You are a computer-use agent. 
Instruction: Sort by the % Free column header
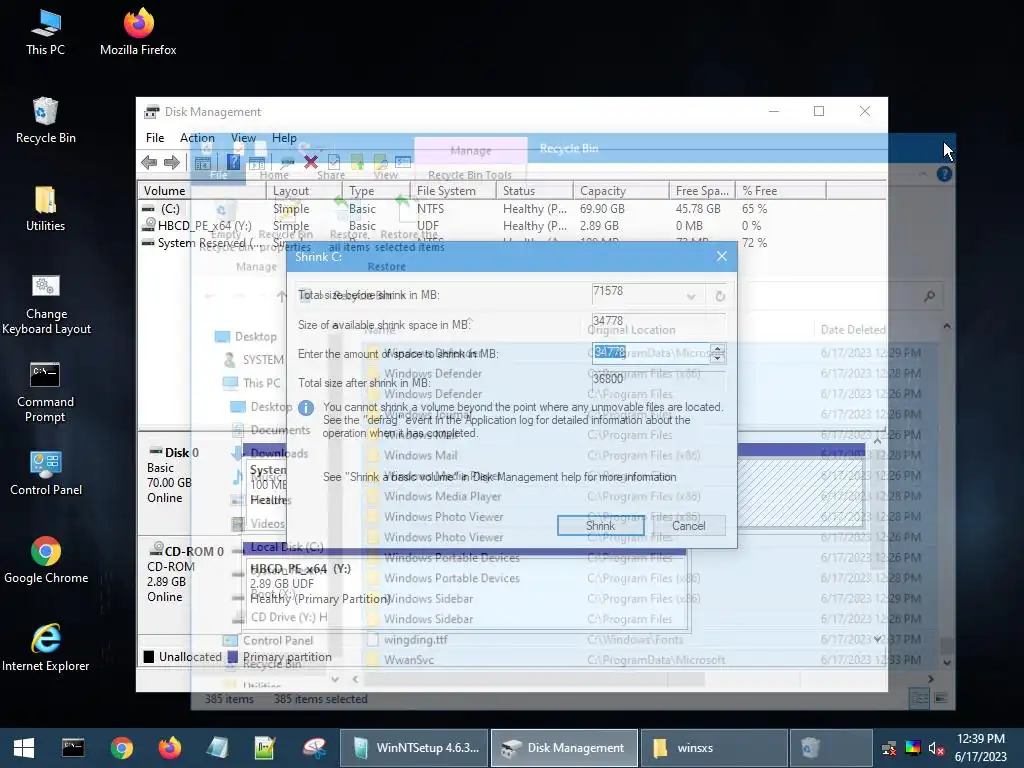pos(780,191)
